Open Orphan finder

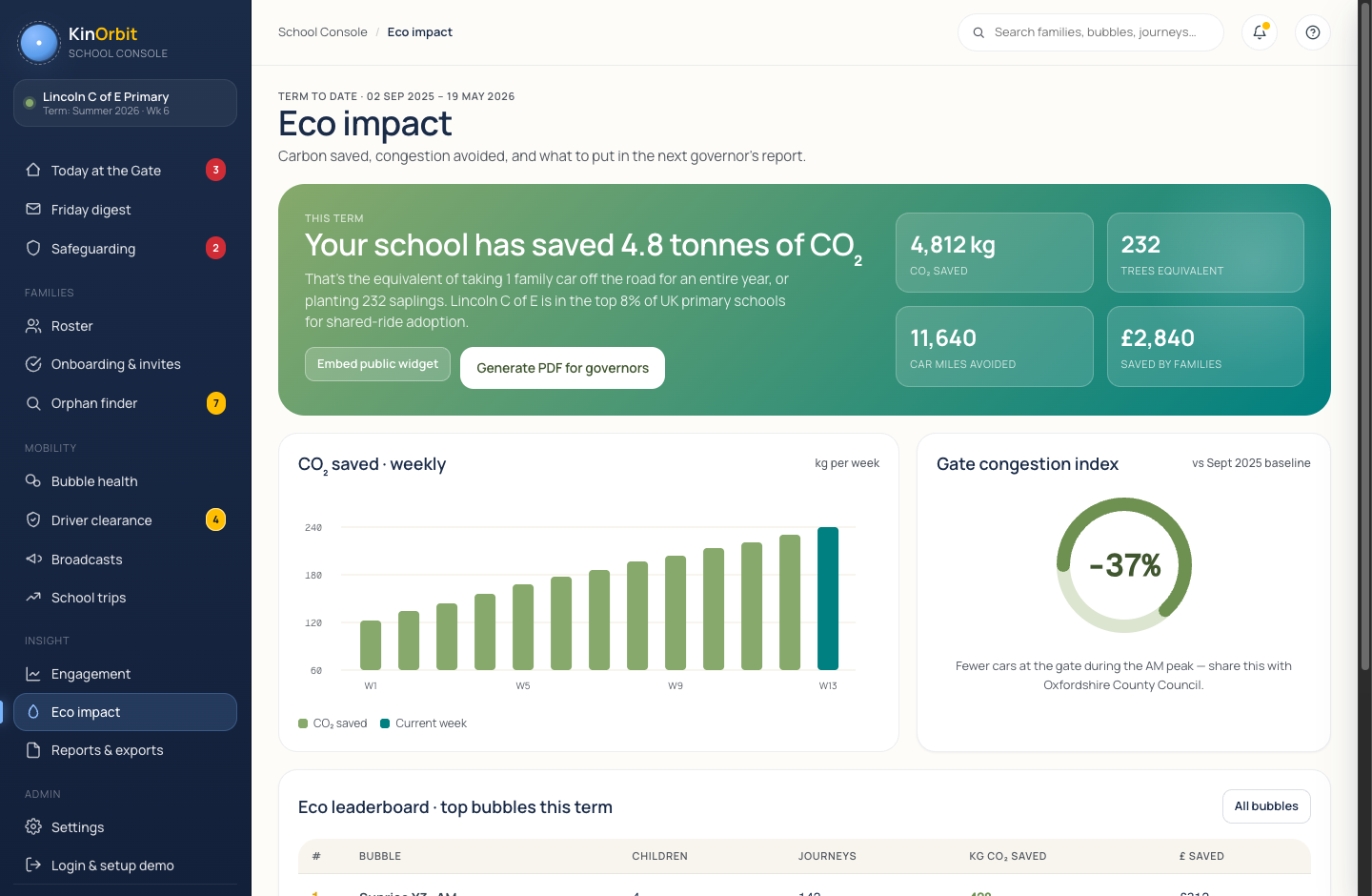(125, 403)
